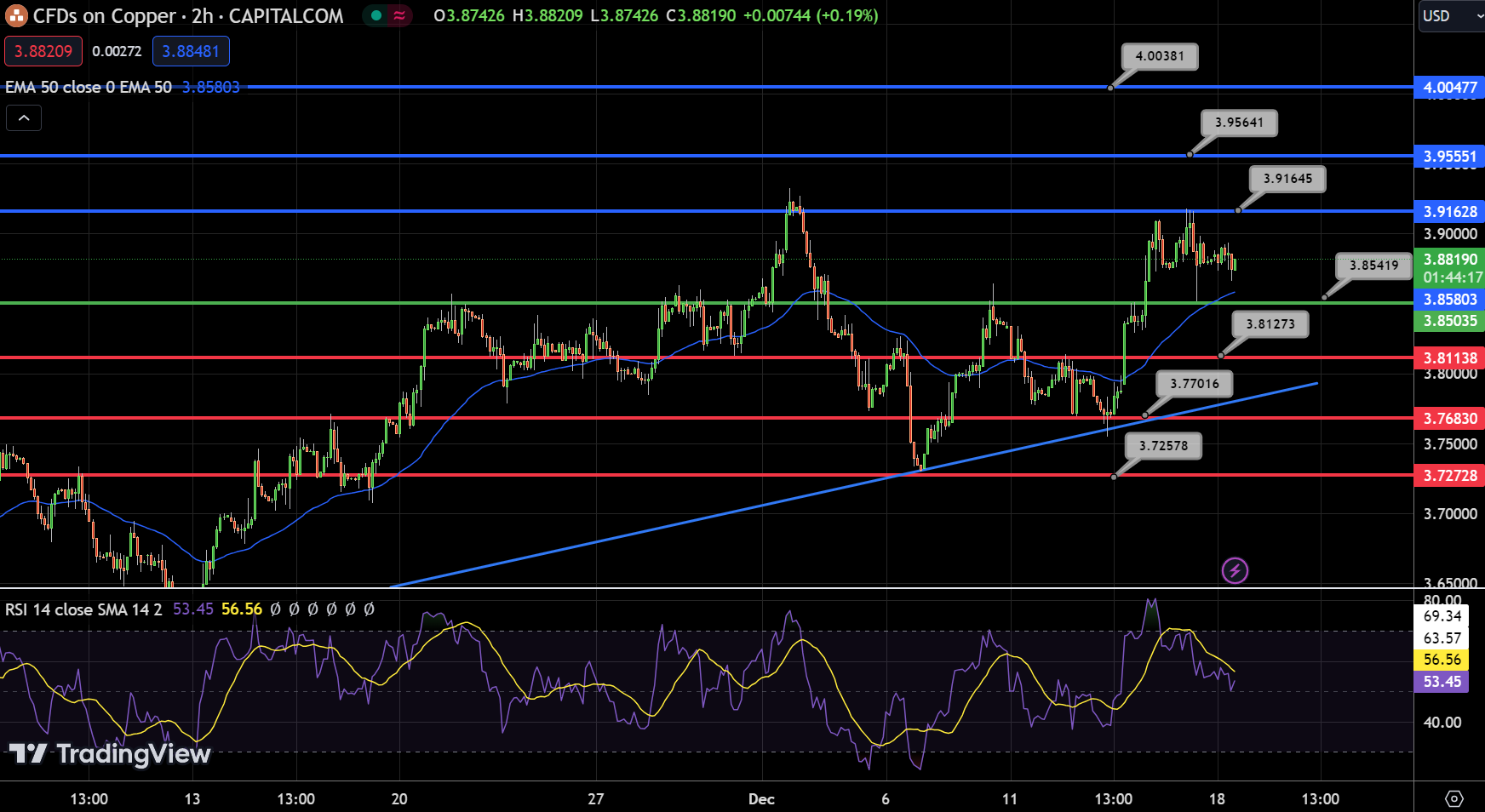Click the red 3.72728 price axis tag
Viewport: 1485px width, 812px height.
pos(1450,475)
